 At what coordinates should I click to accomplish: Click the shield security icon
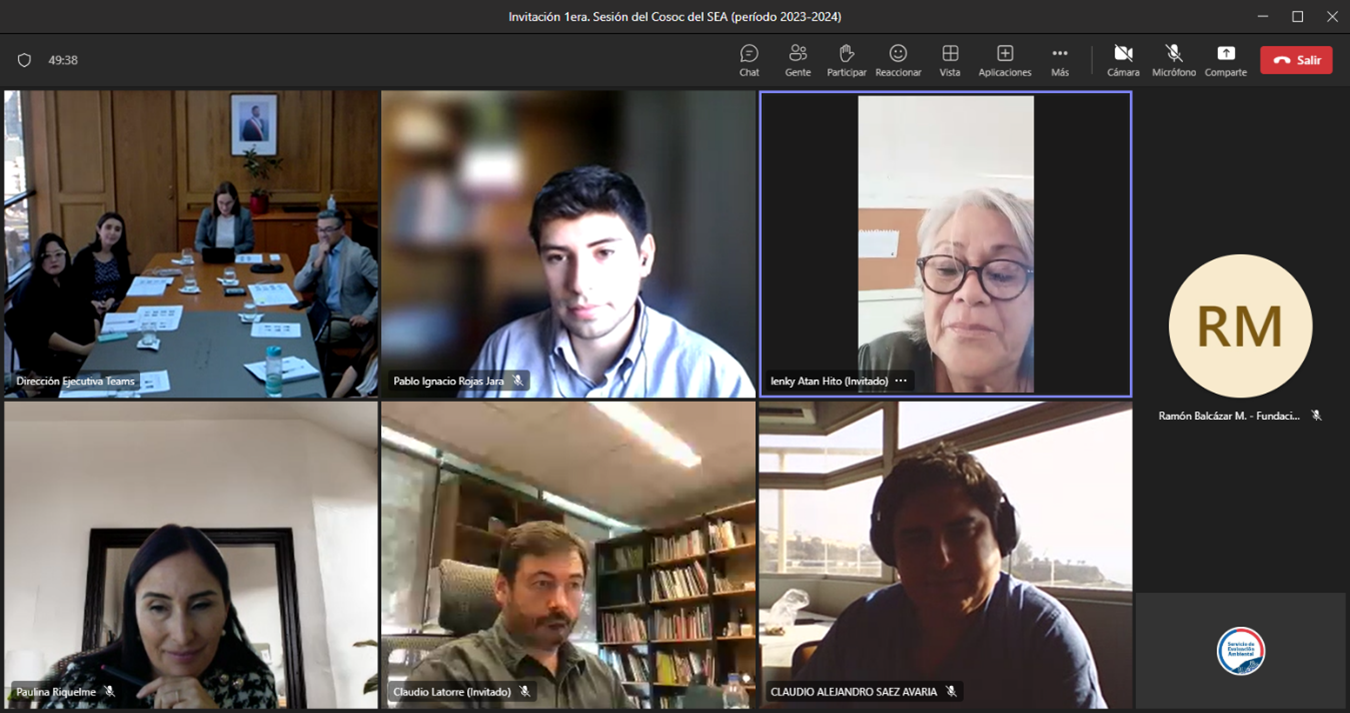pos(25,60)
